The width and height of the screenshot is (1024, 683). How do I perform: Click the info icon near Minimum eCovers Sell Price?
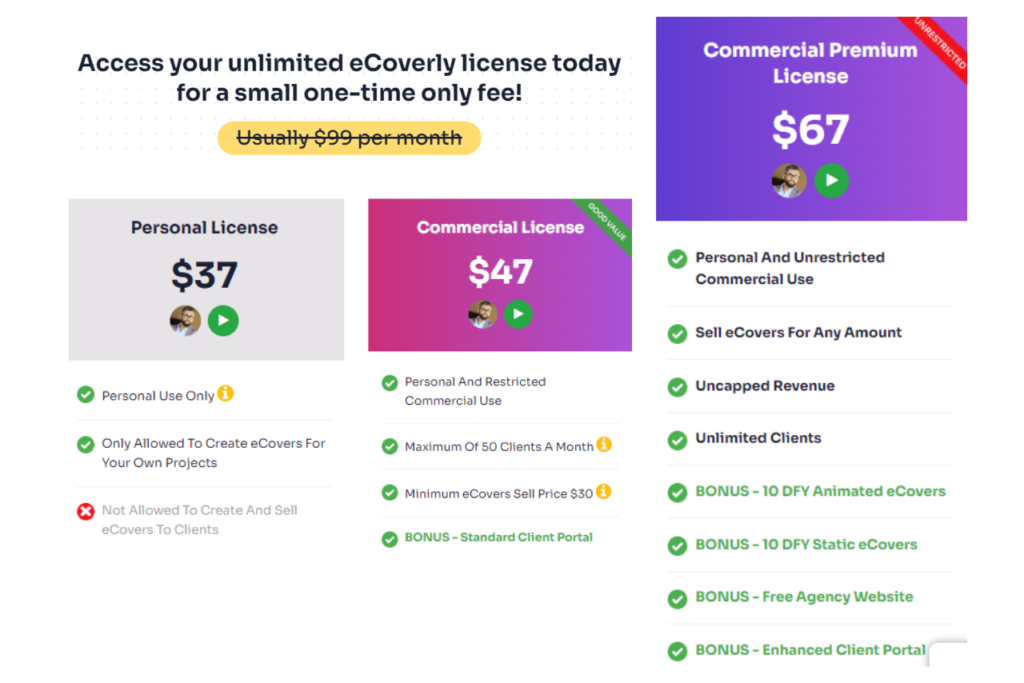click(x=604, y=493)
